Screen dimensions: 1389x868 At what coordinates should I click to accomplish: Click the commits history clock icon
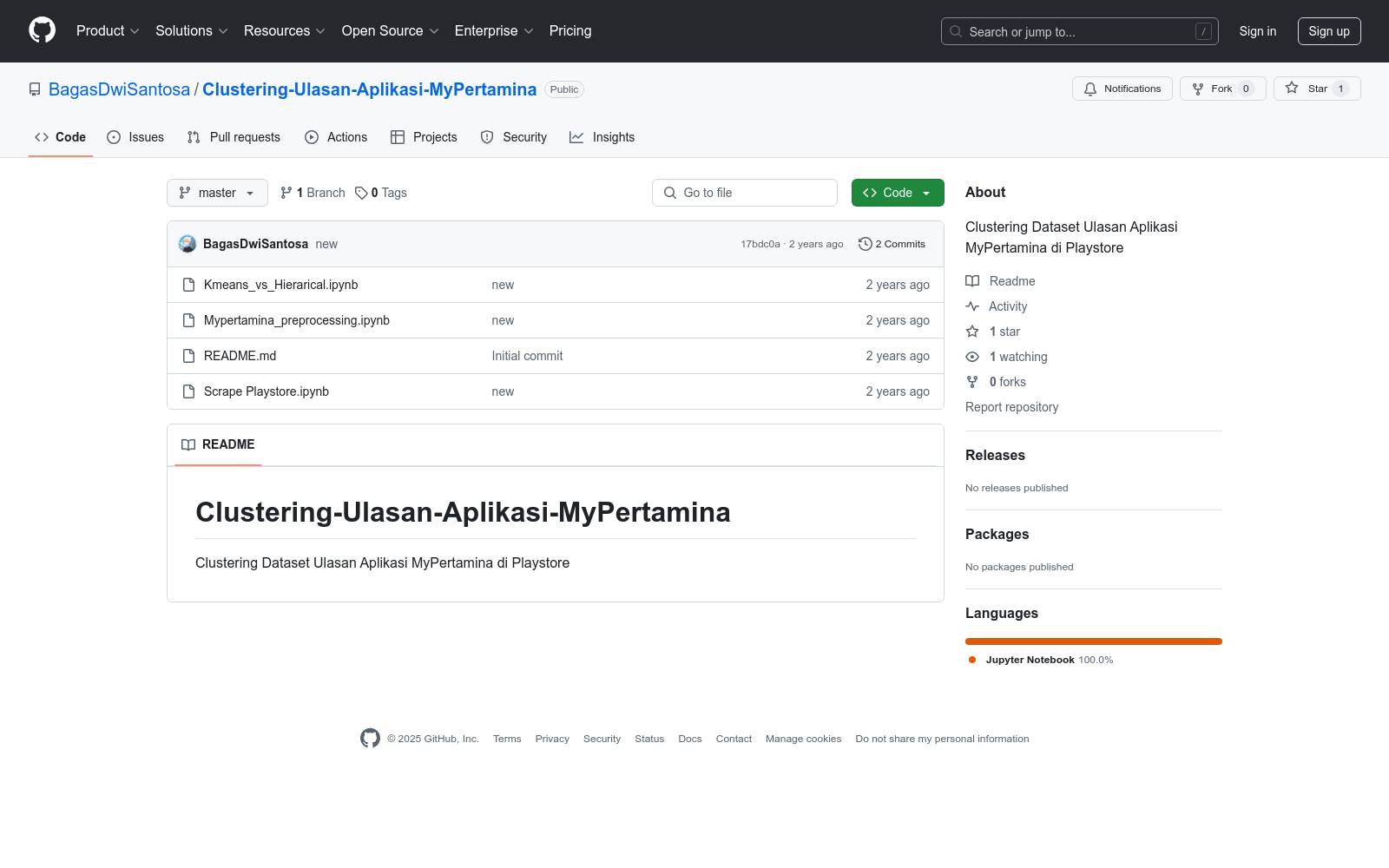pos(865,244)
